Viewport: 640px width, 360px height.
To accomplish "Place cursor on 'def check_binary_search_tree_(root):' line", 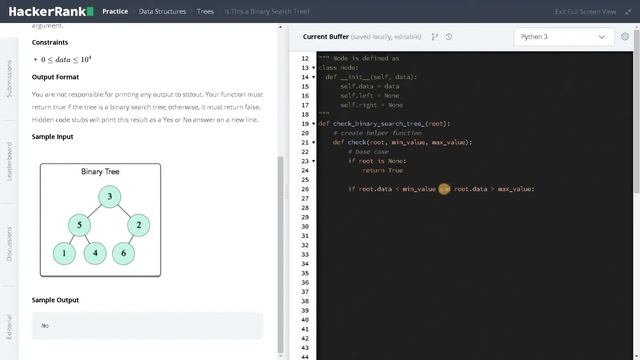I will pyautogui.click(x=384, y=124).
